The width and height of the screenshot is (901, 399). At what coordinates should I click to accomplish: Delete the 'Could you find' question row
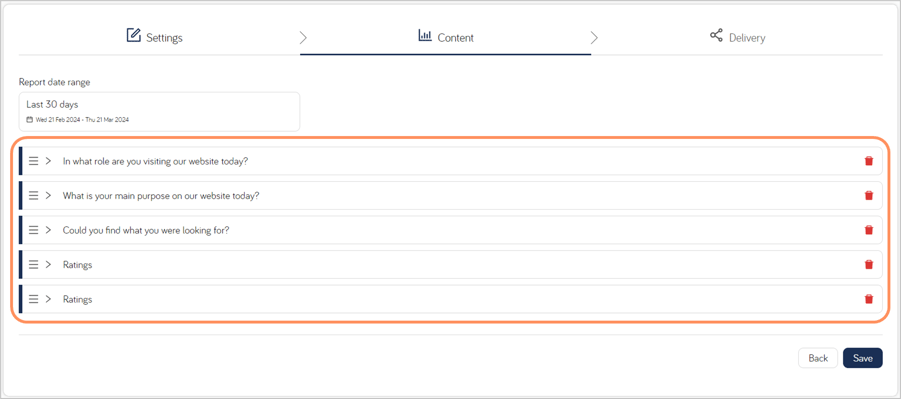point(869,230)
